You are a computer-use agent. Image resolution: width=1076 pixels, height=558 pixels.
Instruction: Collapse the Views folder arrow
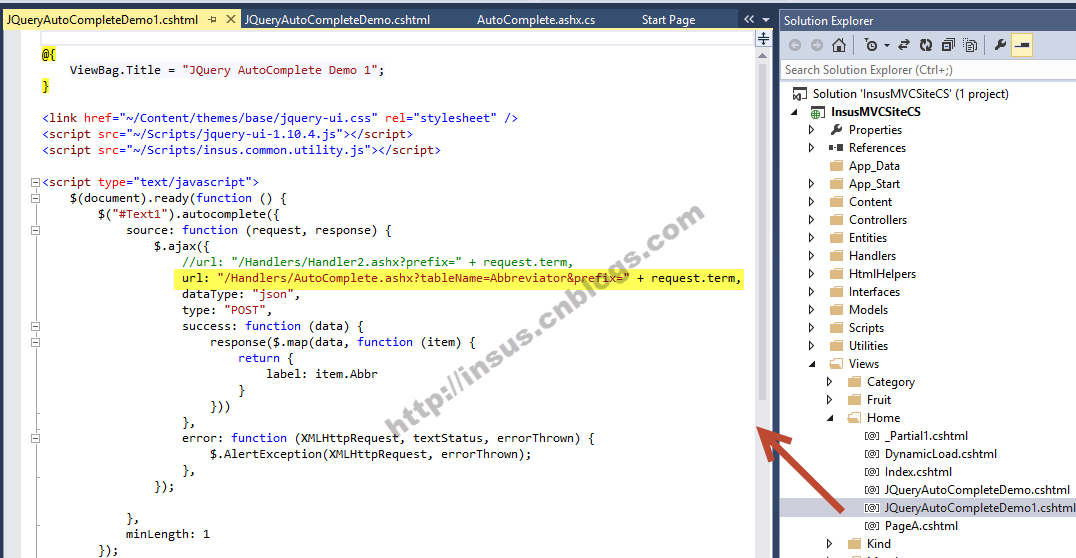click(x=812, y=364)
